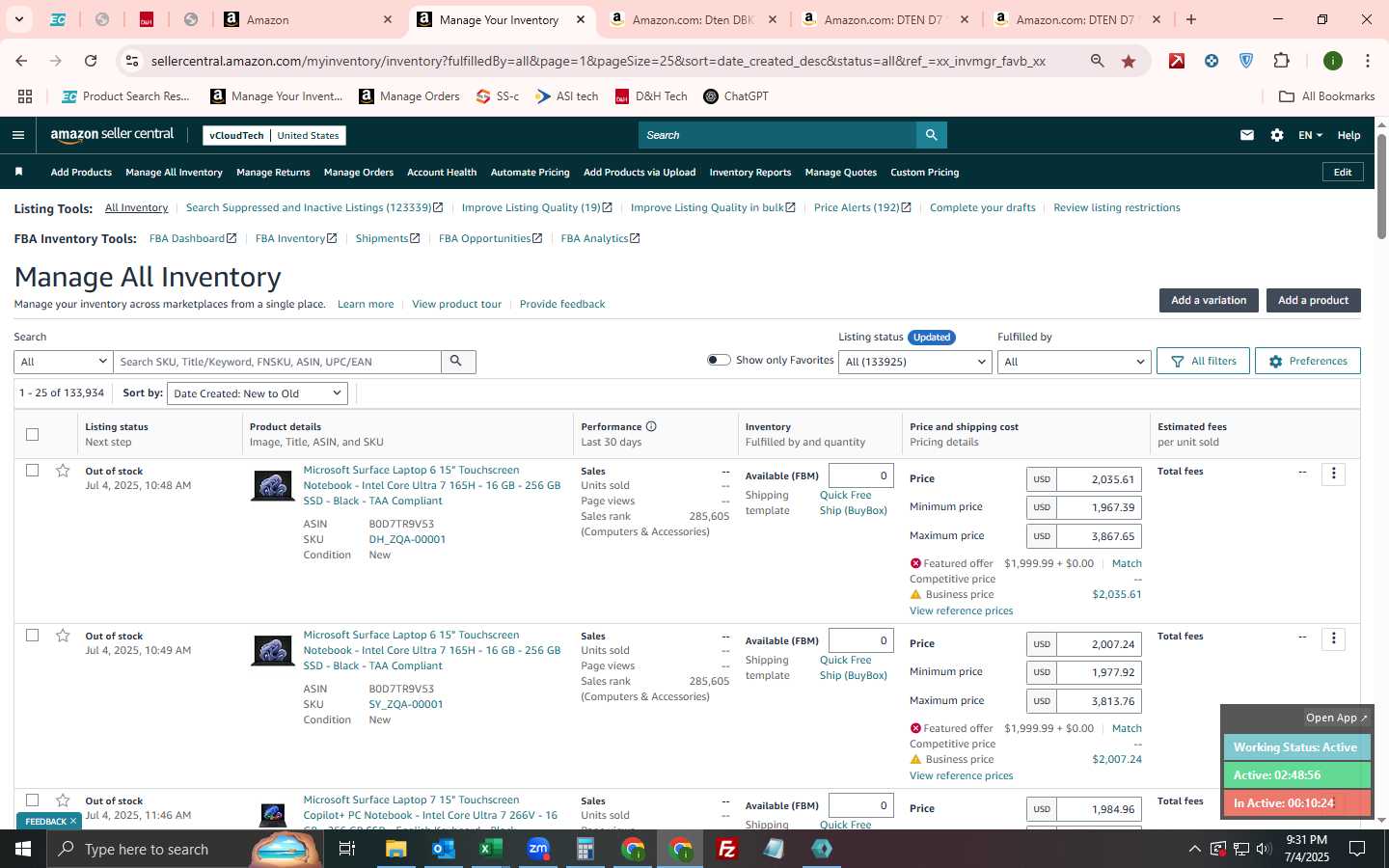Viewport: 1389px width, 868px height.
Task: Favorite the SY_ZQA-00001 listing star
Action: pyautogui.click(x=63, y=636)
